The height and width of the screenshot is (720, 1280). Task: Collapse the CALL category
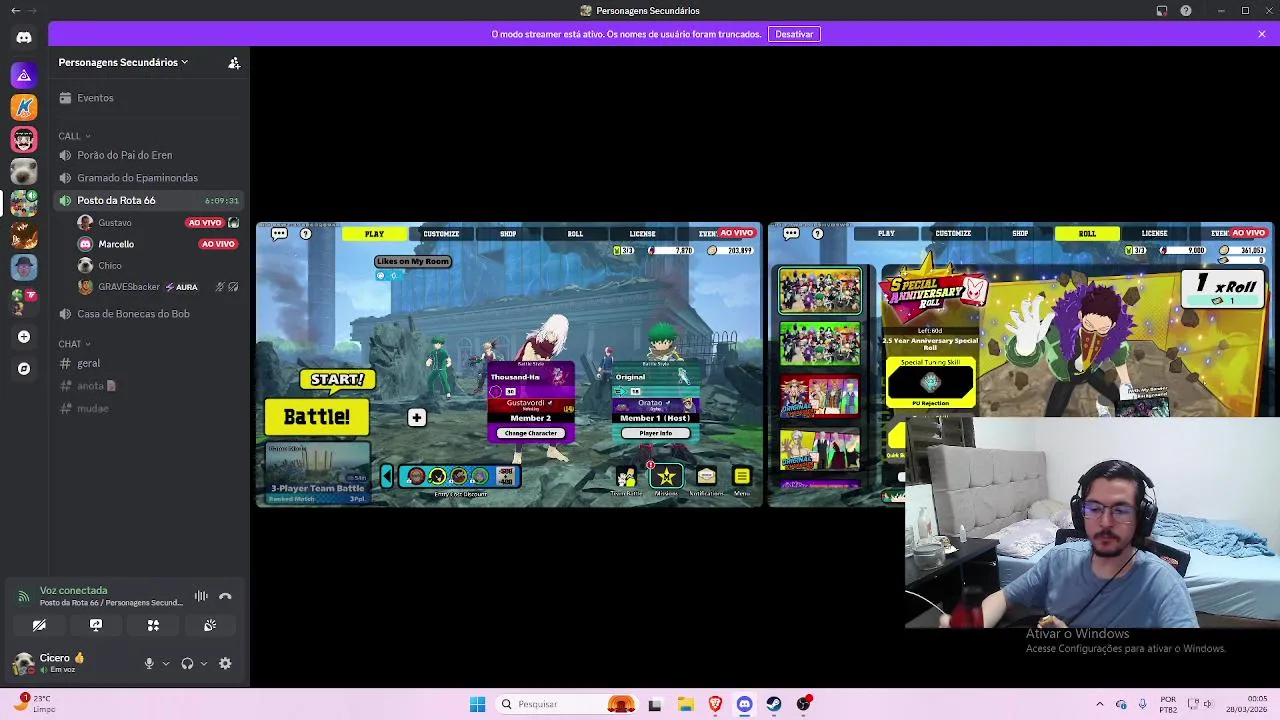coord(74,136)
